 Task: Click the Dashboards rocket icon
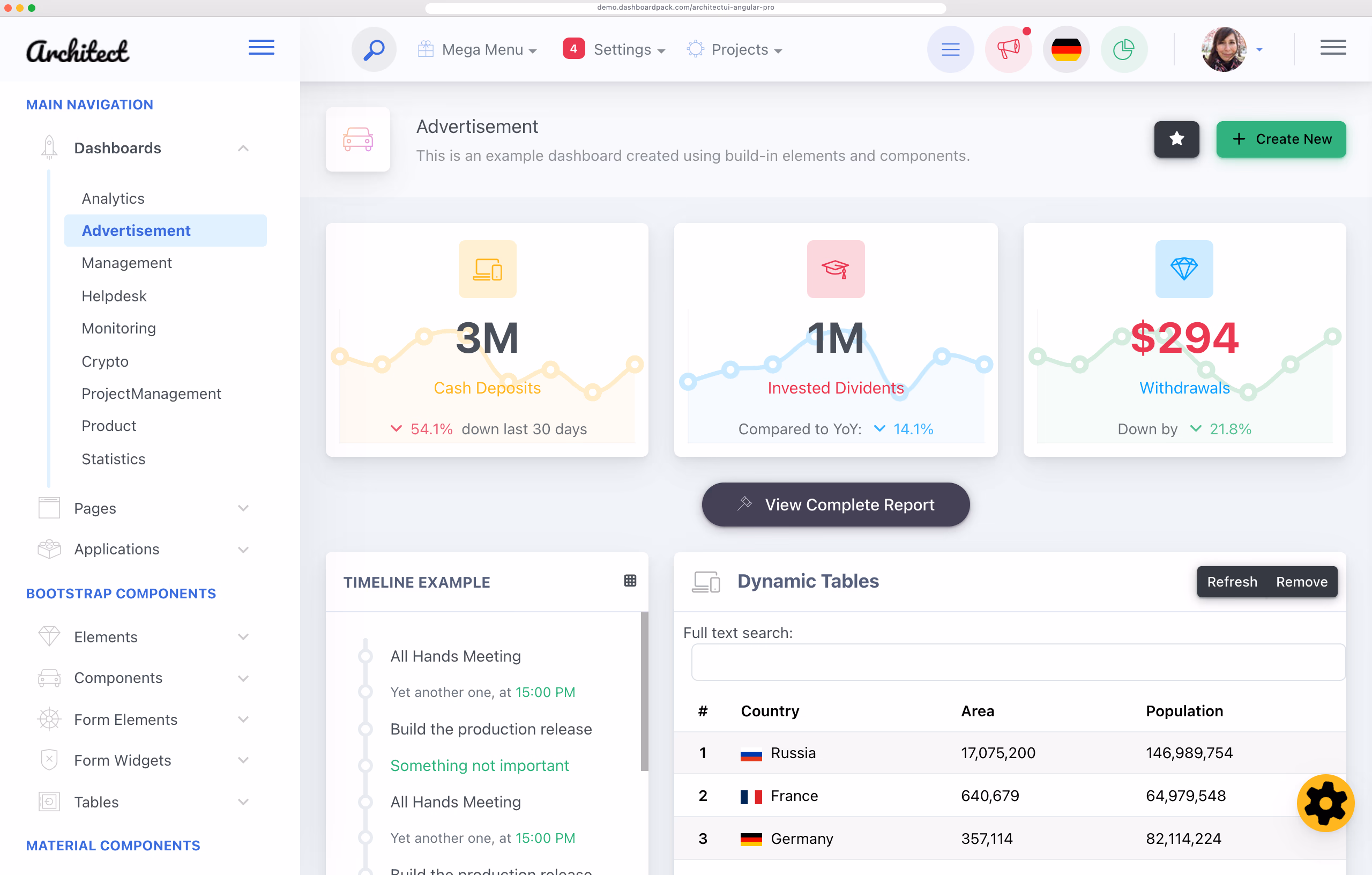pyautogui.click(x=49, y=147)
